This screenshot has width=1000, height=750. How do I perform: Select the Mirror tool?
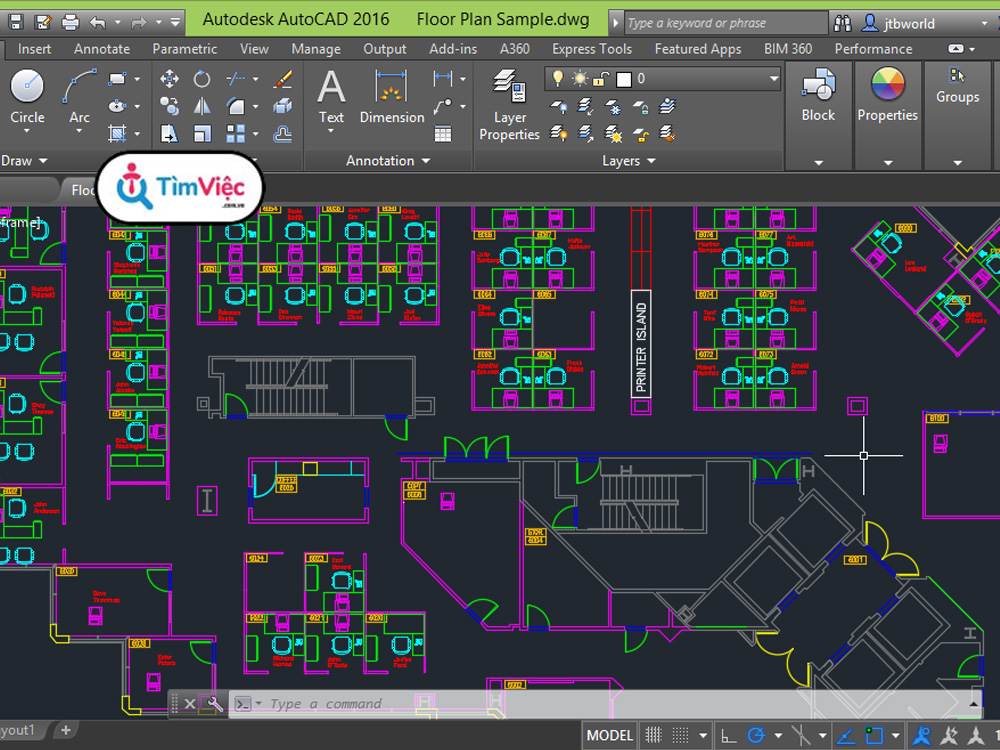(202, 107)
